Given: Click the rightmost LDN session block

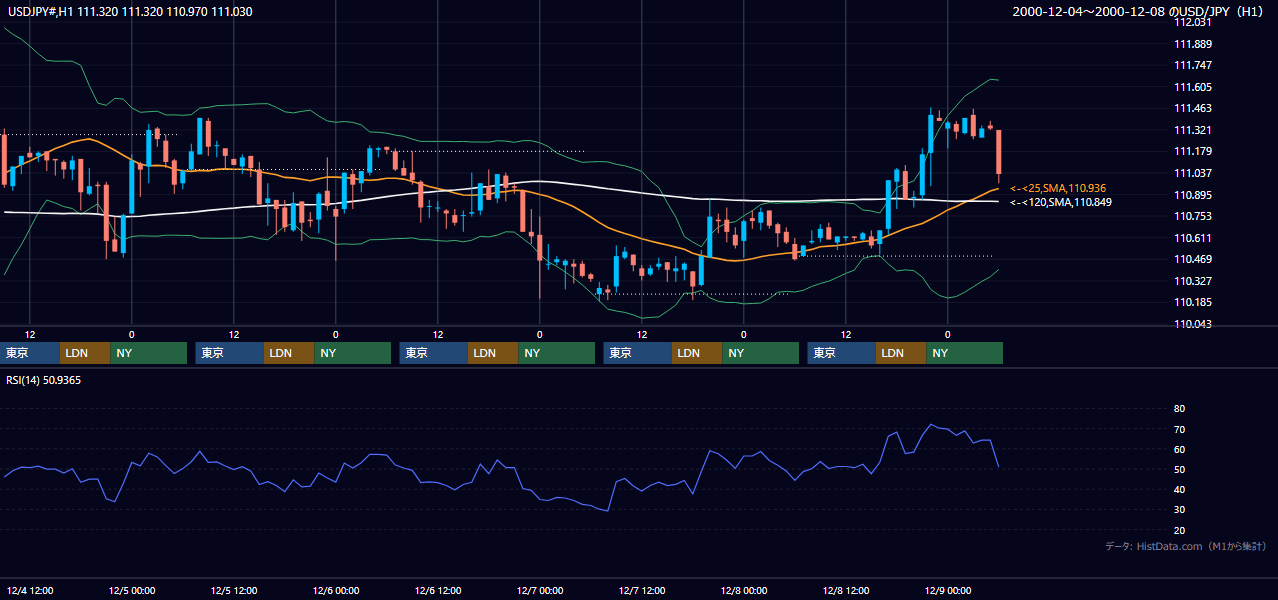Looking at the screenshot, I should tap(901, 353).
